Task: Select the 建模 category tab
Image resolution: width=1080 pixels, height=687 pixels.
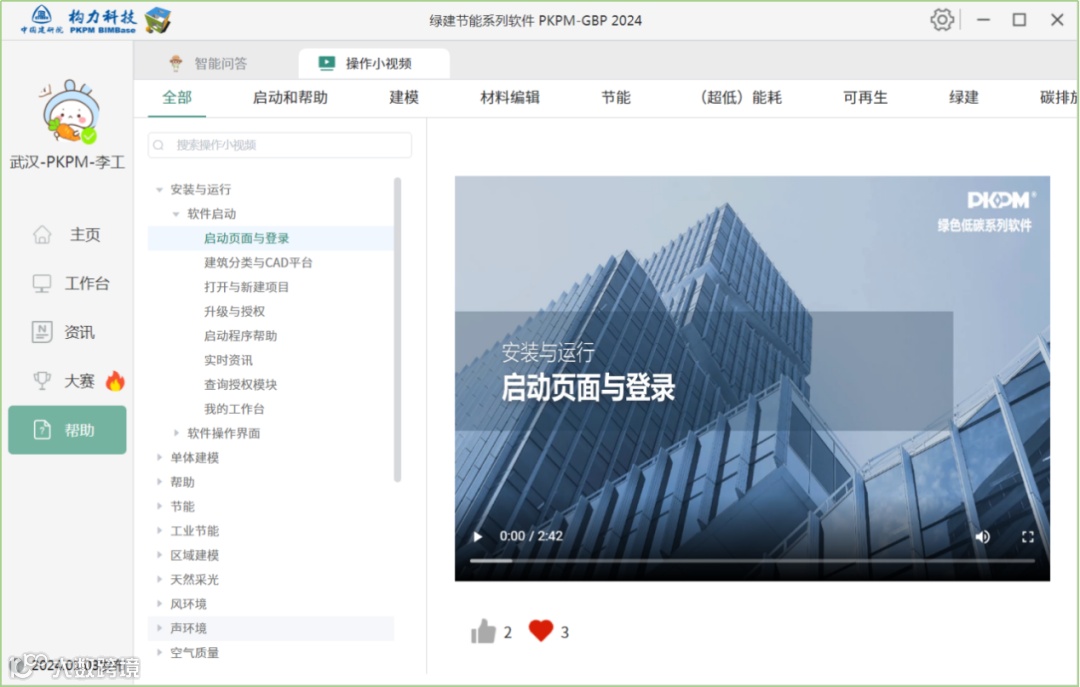Action: (x=404, y=97)
